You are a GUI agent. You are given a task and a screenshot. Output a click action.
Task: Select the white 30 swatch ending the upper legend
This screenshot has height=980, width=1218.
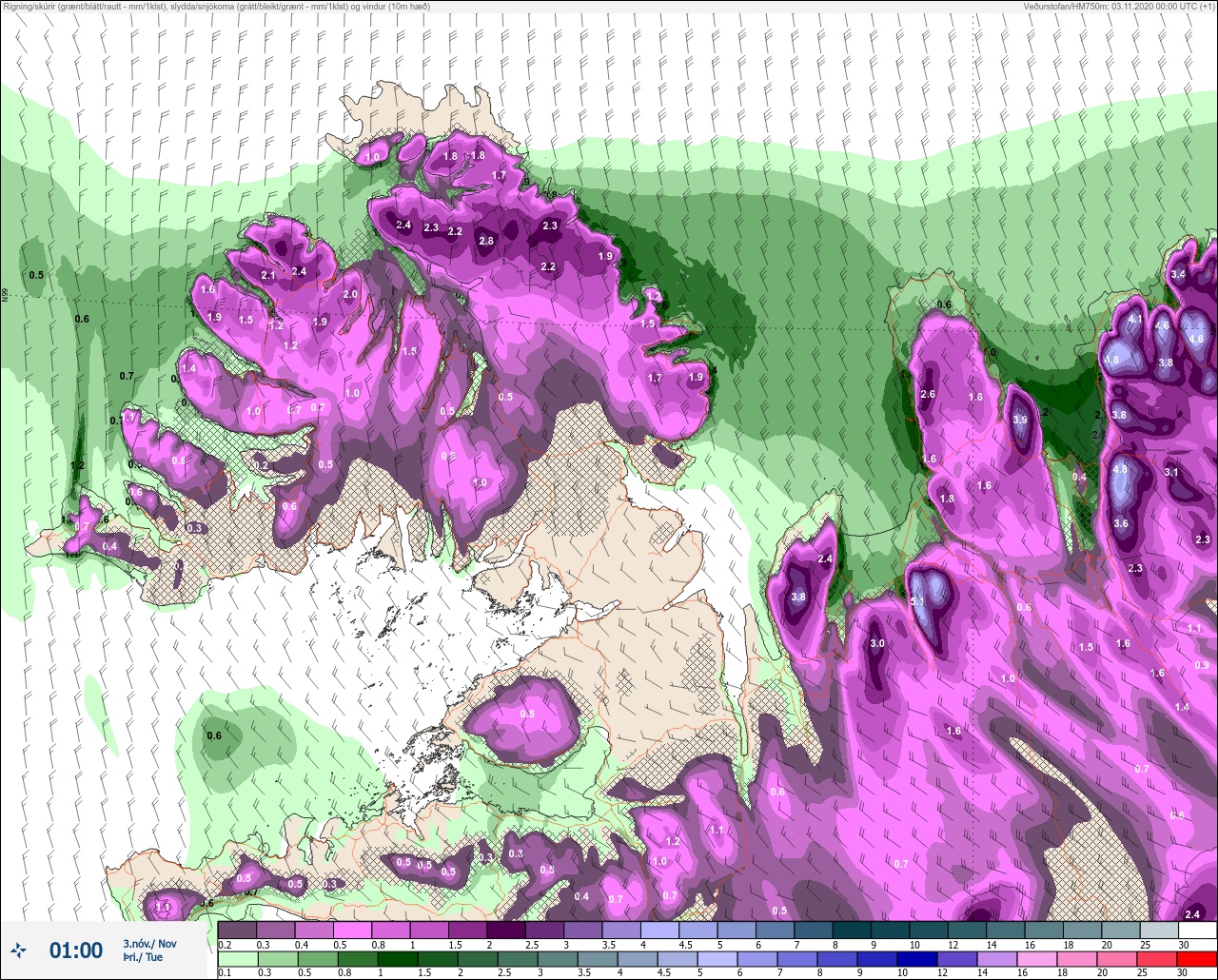point(1197,930)
